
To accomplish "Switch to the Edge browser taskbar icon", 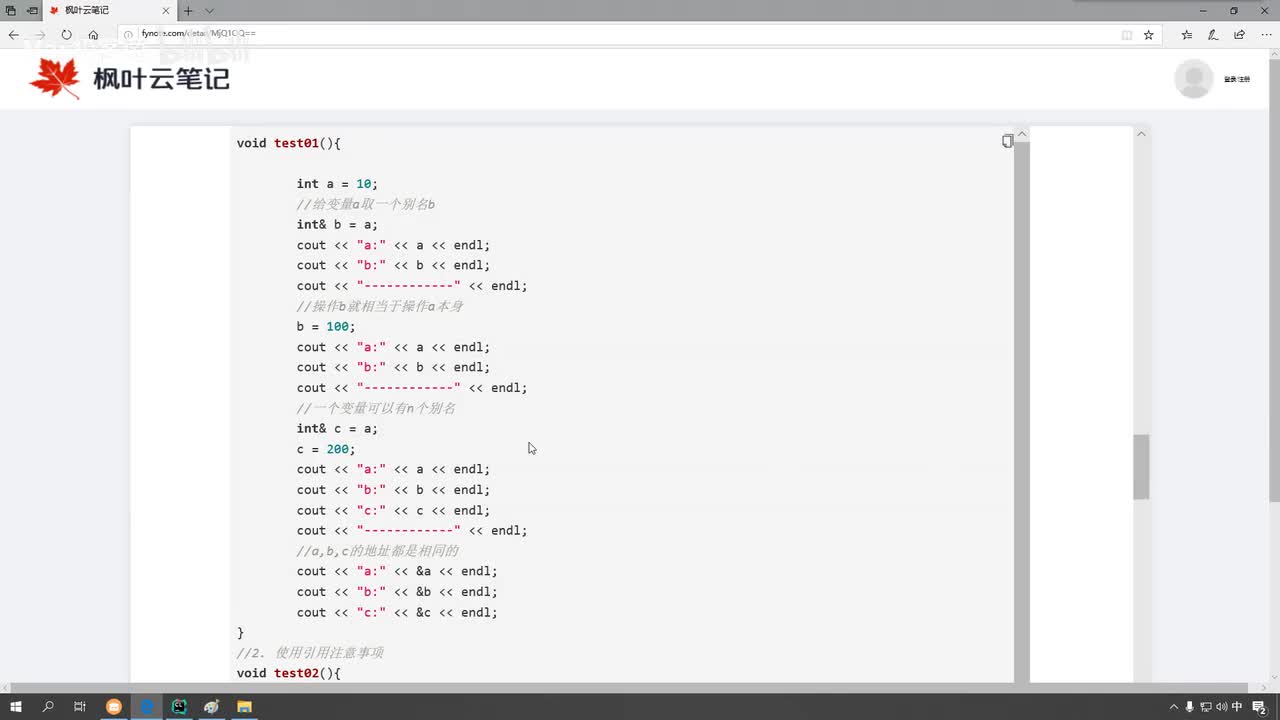I will click(x=146, y=707).
